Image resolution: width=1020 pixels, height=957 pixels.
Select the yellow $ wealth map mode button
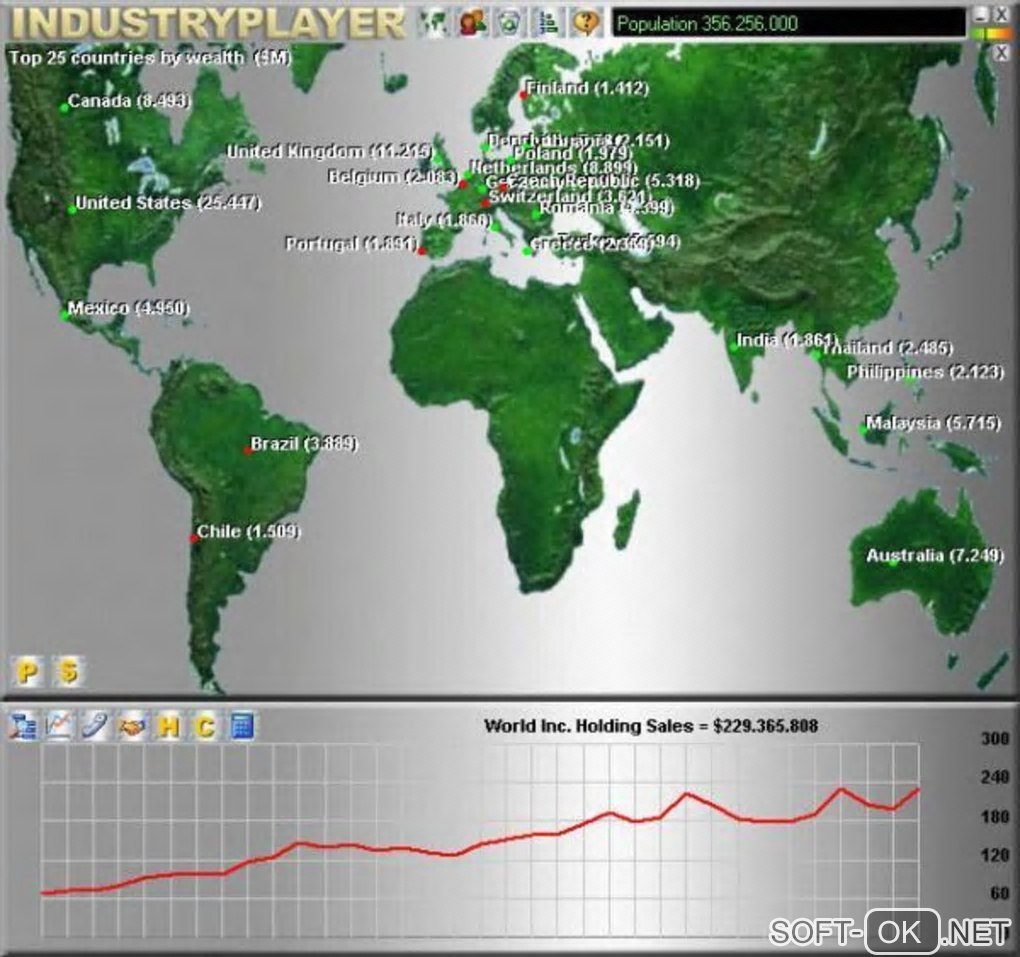click(69, 671)
